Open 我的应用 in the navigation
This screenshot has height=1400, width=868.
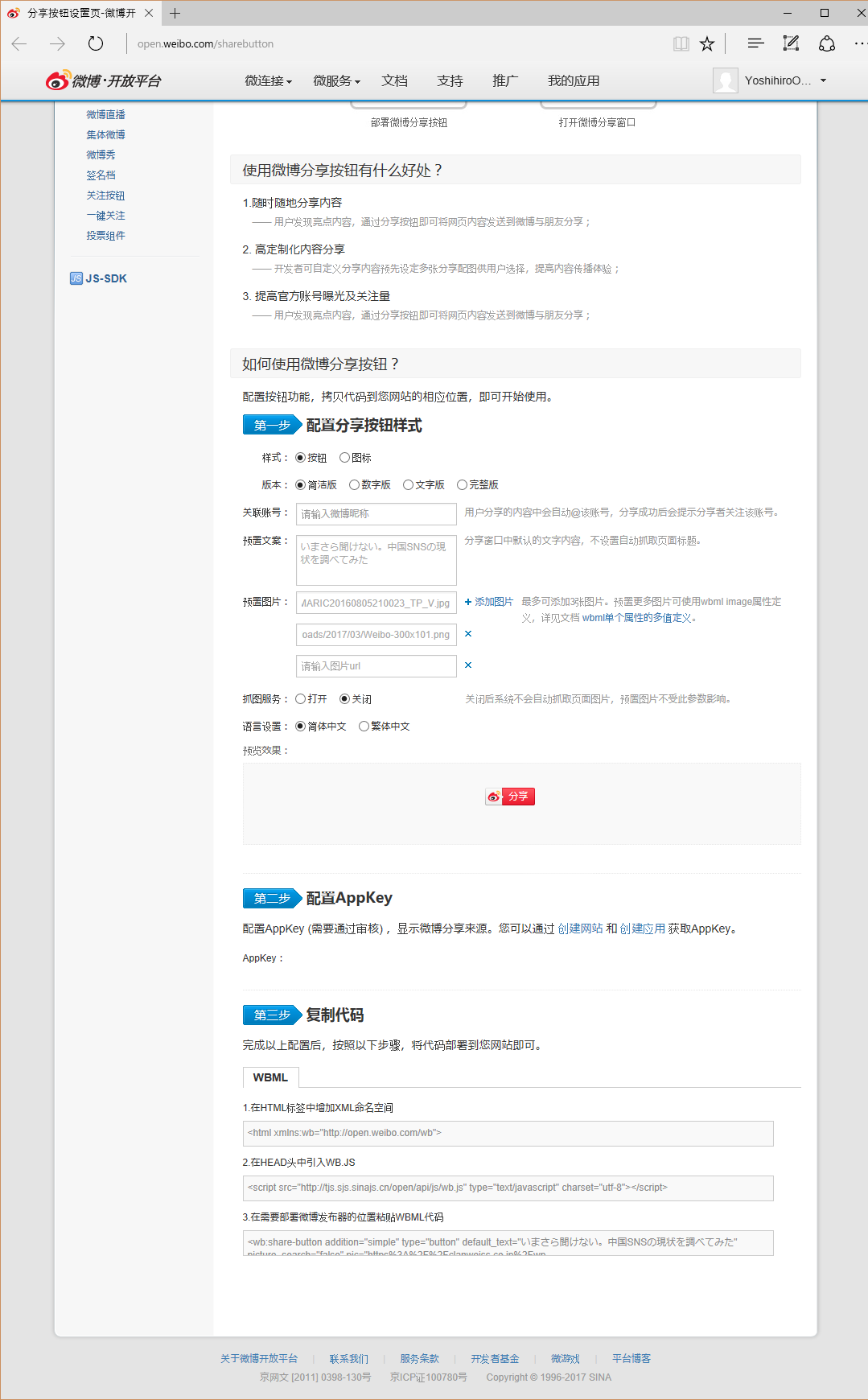pyautogui.click(x=574, y=80)
